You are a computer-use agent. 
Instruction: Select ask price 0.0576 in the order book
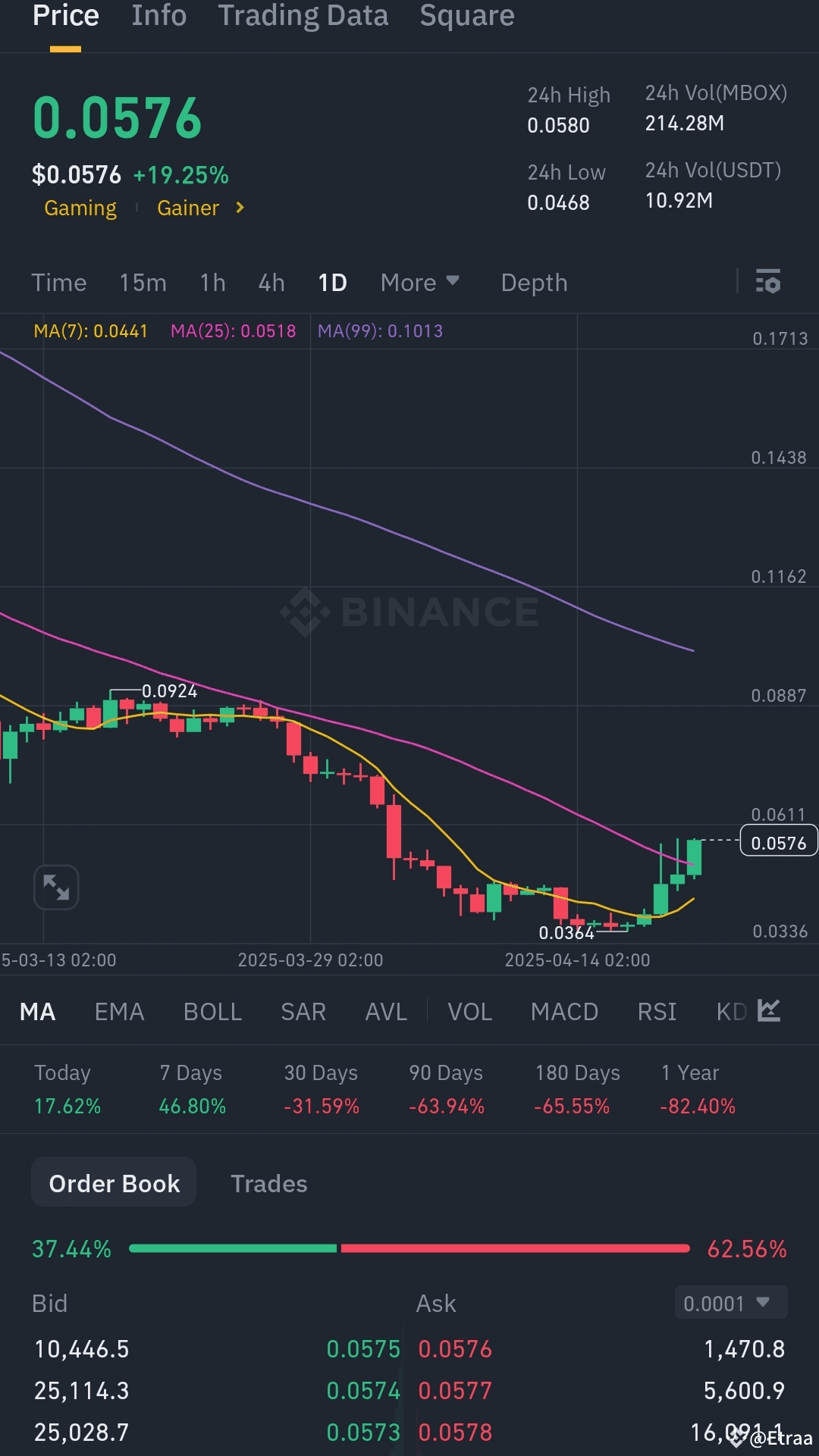coord(455,1349)
